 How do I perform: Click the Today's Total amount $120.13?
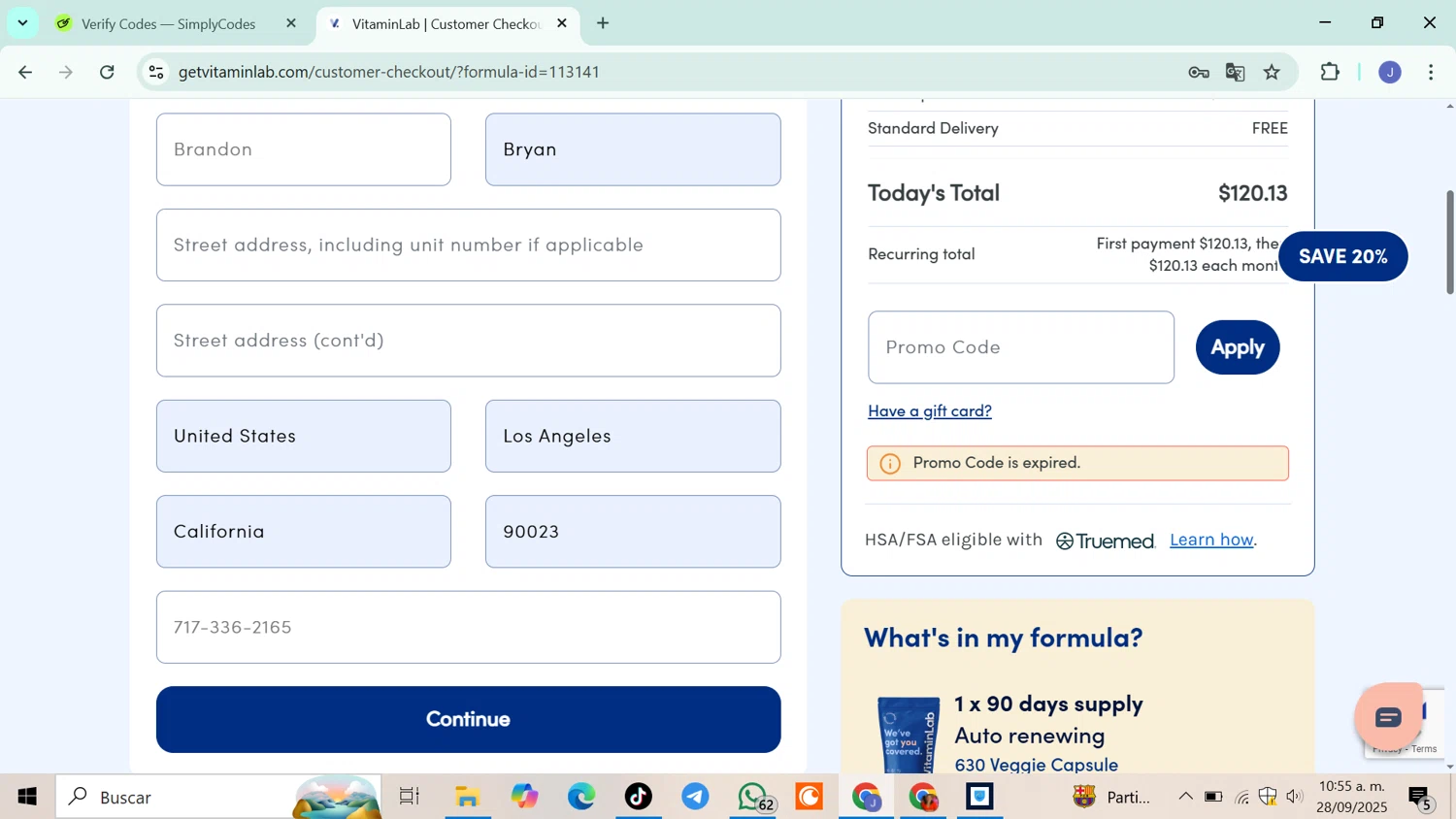1253,193
